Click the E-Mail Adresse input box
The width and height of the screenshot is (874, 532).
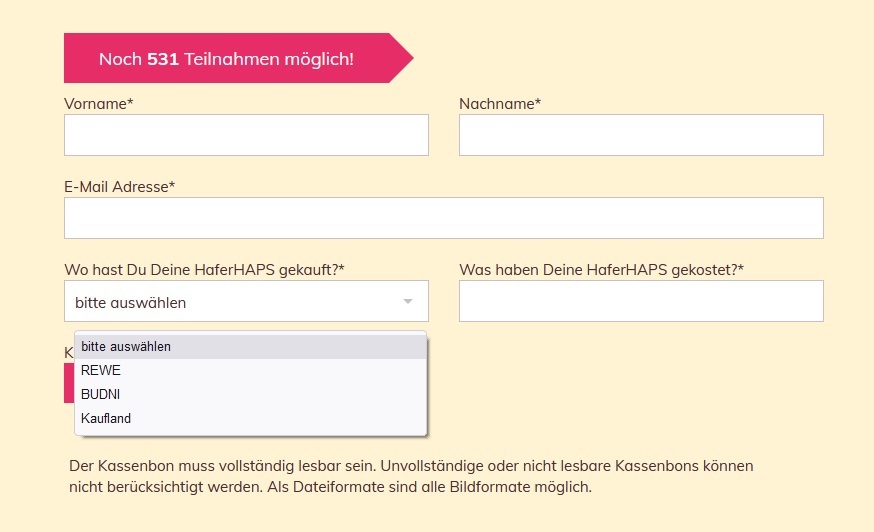pyautogui.click(x=444, y=218)
